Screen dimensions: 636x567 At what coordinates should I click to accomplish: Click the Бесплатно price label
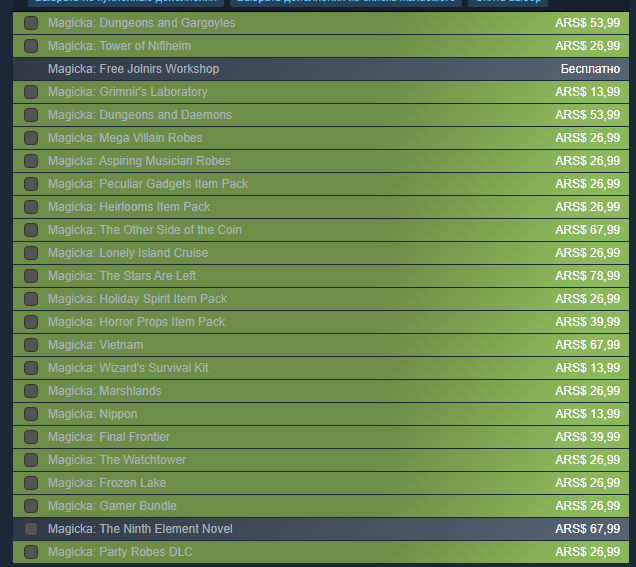590,69
